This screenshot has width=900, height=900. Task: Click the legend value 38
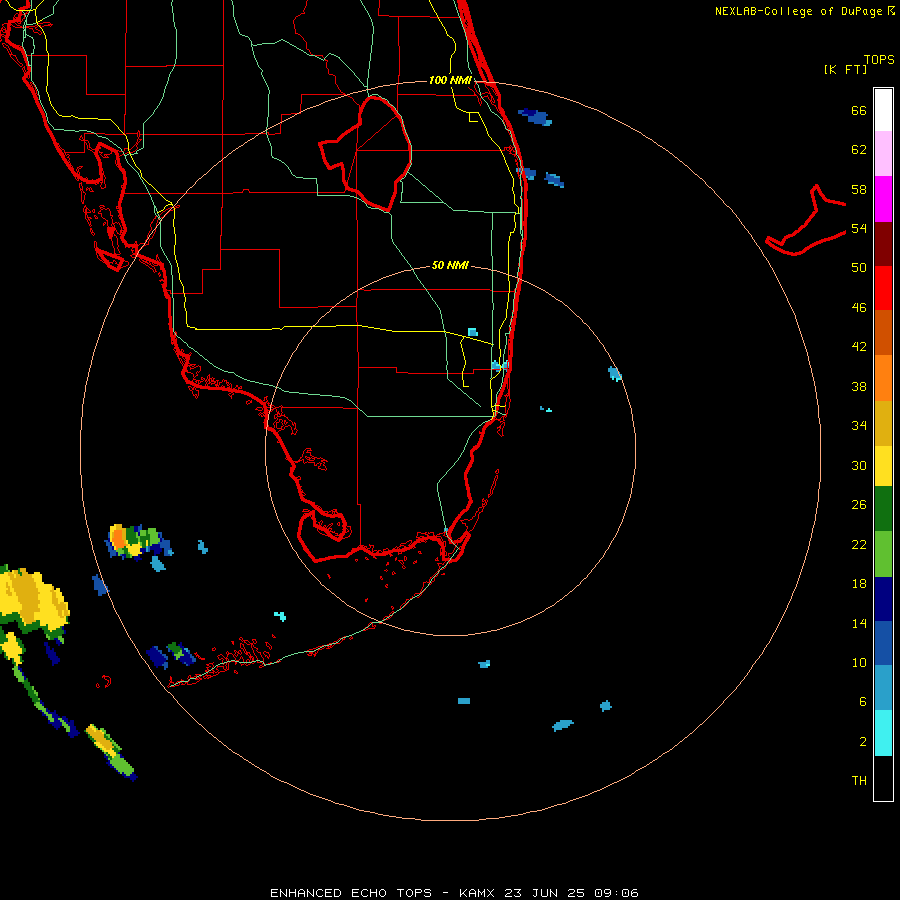coord(859,386)
